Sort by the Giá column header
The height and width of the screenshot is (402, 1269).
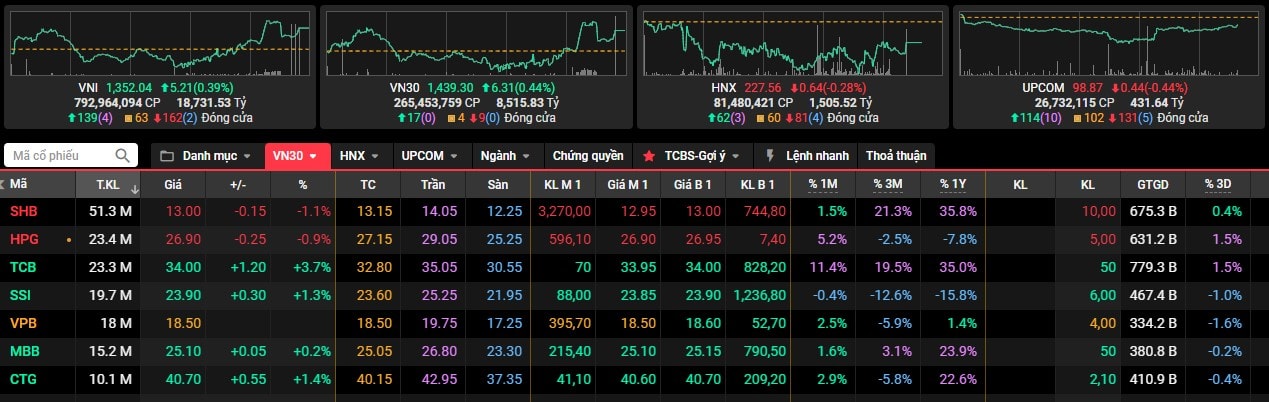(173, 184)
